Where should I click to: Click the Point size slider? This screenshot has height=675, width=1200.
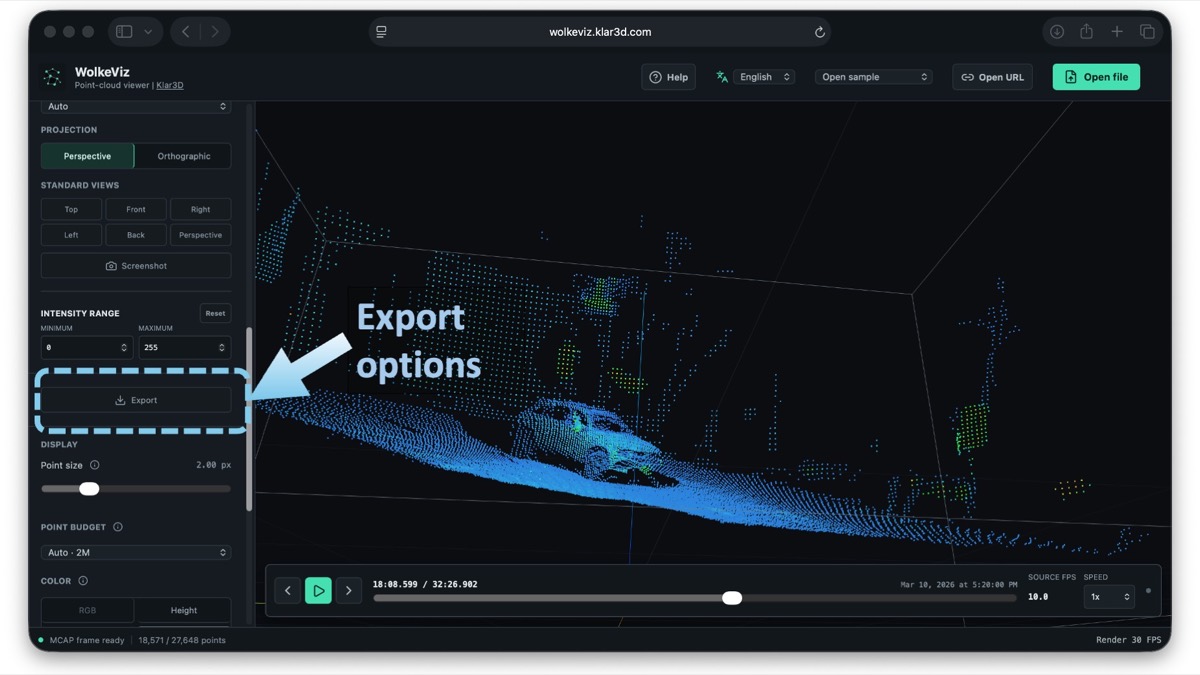coord(136,489)
